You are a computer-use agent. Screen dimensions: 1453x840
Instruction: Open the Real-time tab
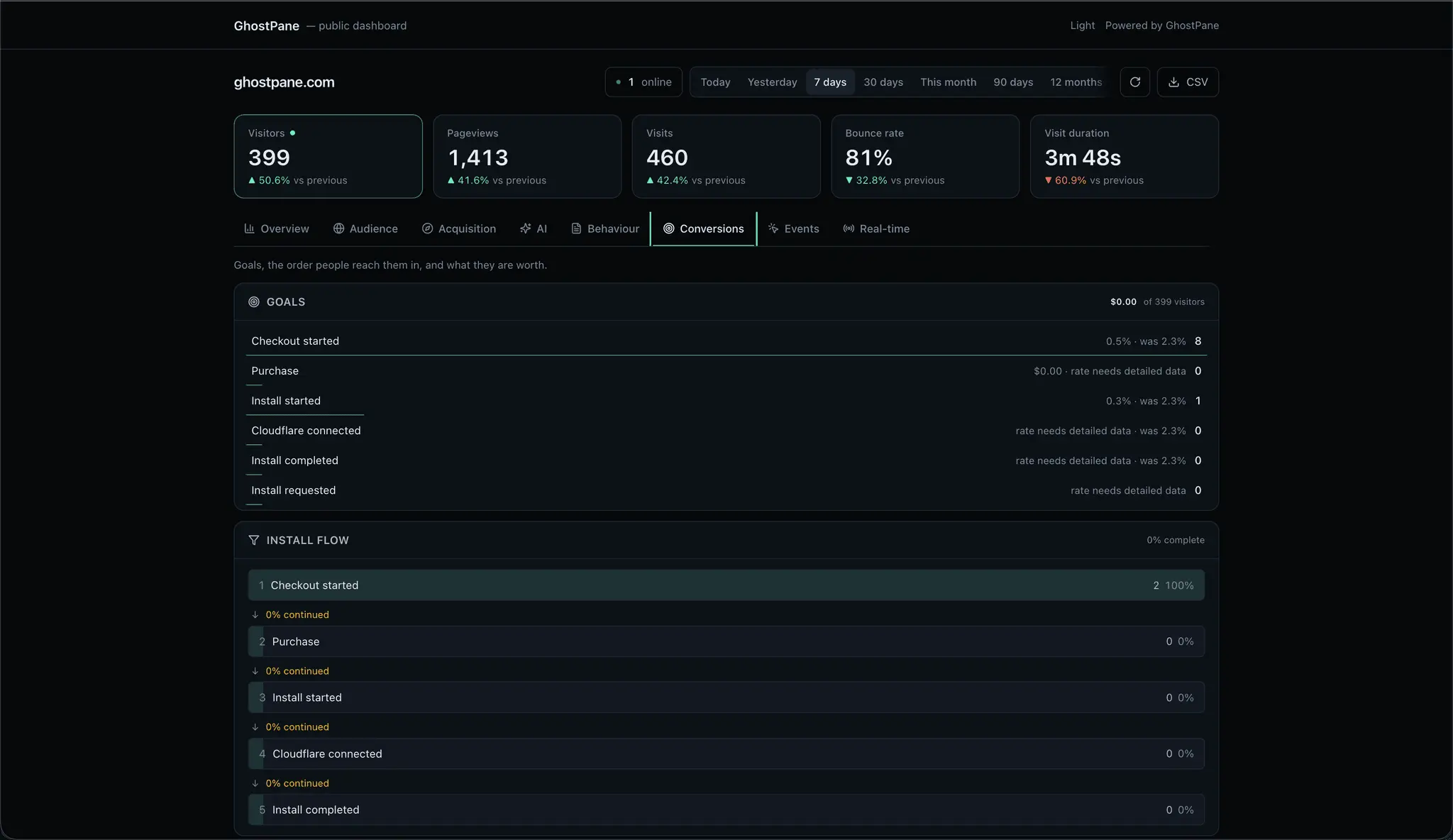(x=876, y=228)
